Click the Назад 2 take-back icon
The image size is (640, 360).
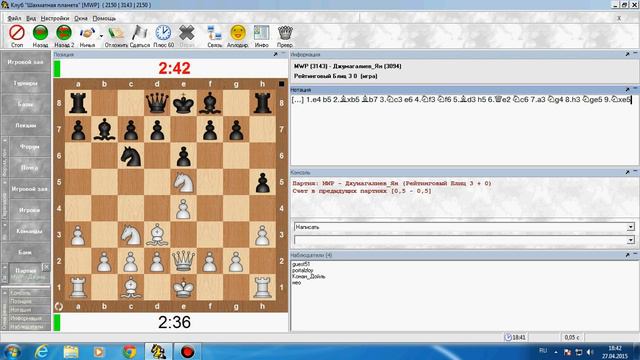pyautogui.click(x=64, y=33)
